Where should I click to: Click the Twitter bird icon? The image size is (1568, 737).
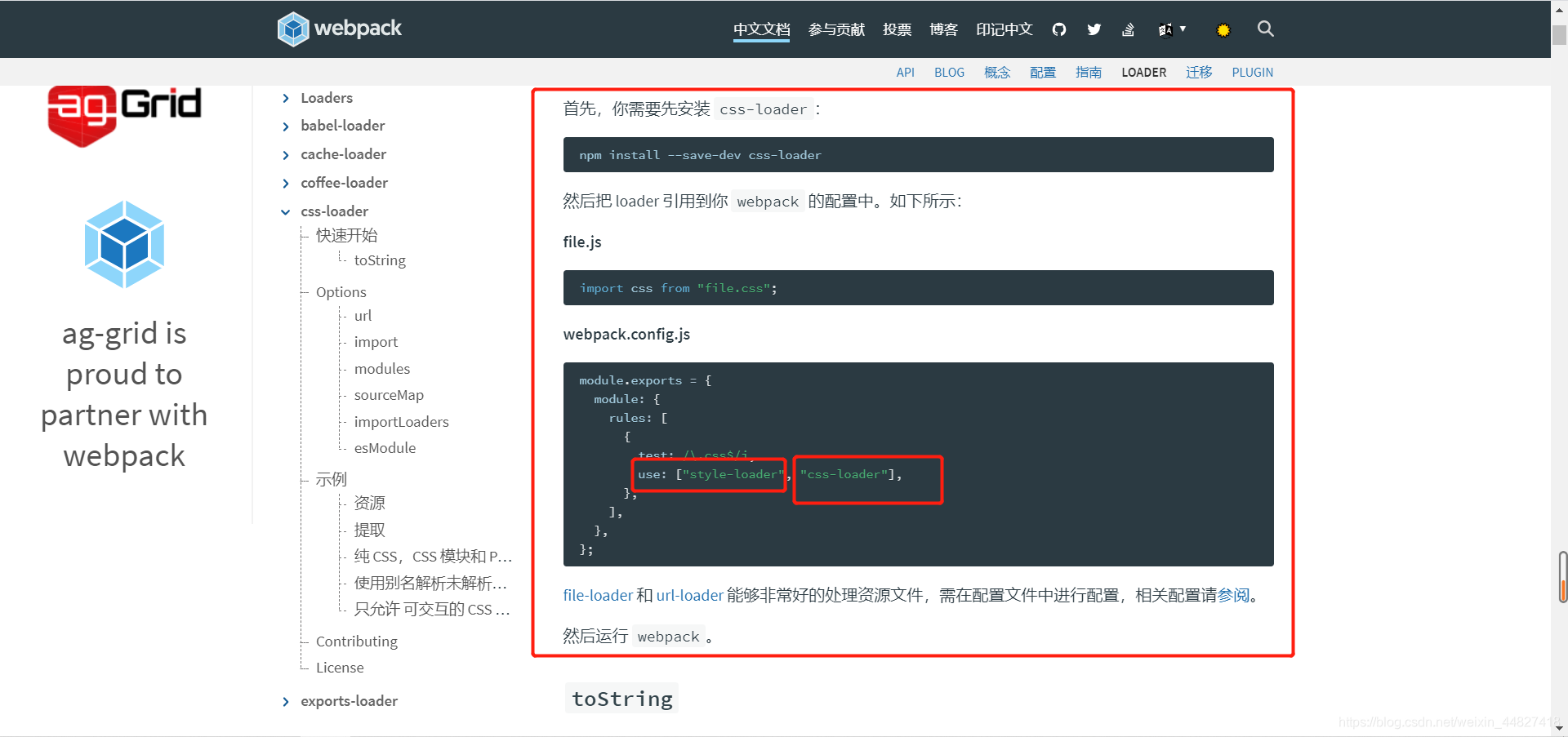1094,29
